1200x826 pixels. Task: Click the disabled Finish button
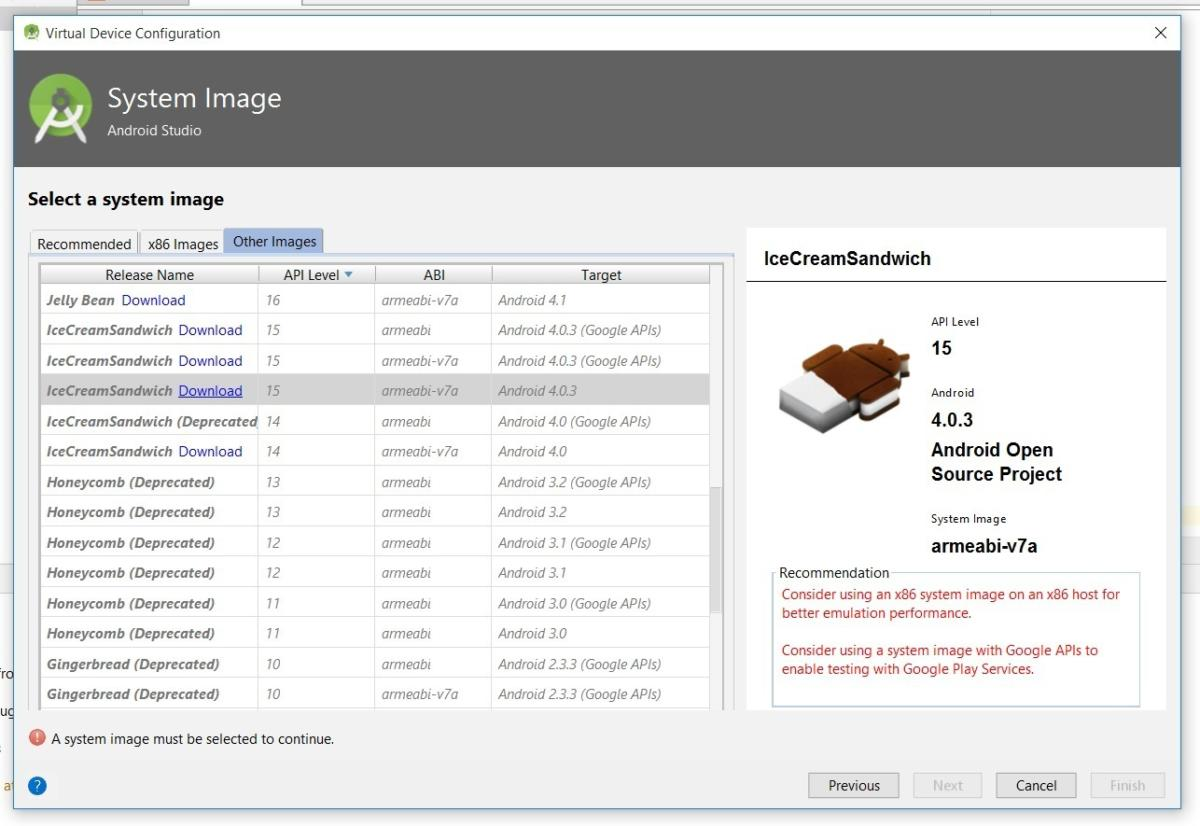1127,785
